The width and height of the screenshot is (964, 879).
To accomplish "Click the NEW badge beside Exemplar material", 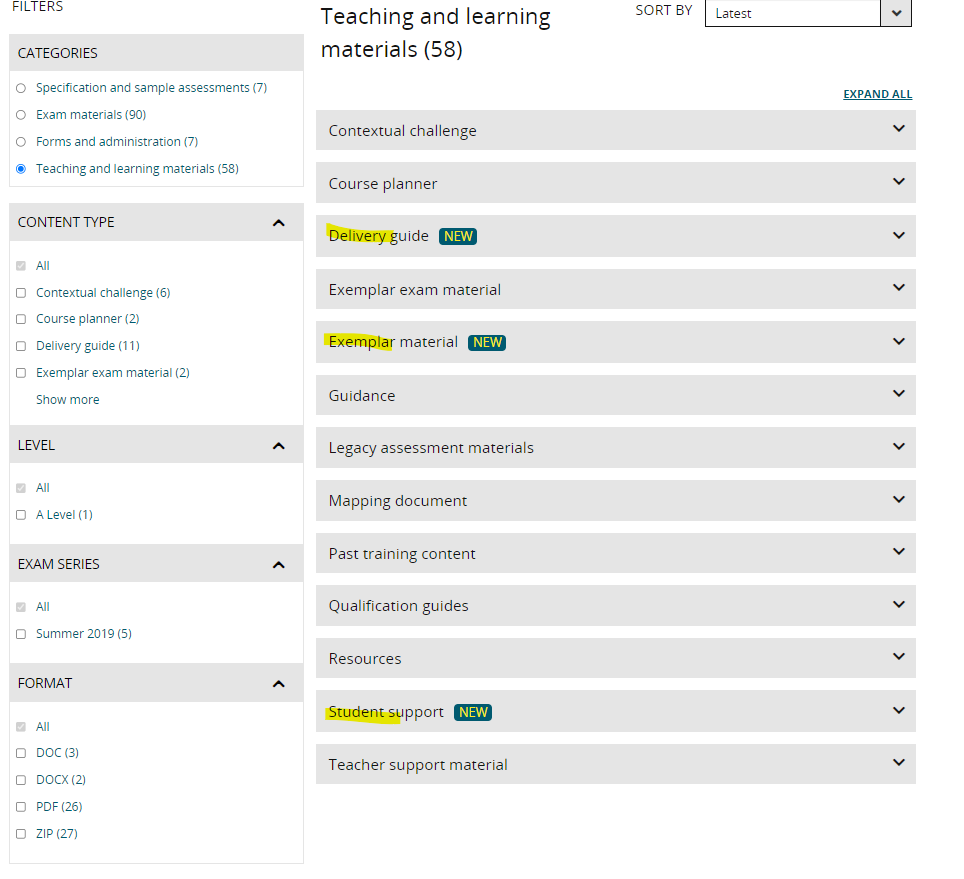I will coord(487,342).
